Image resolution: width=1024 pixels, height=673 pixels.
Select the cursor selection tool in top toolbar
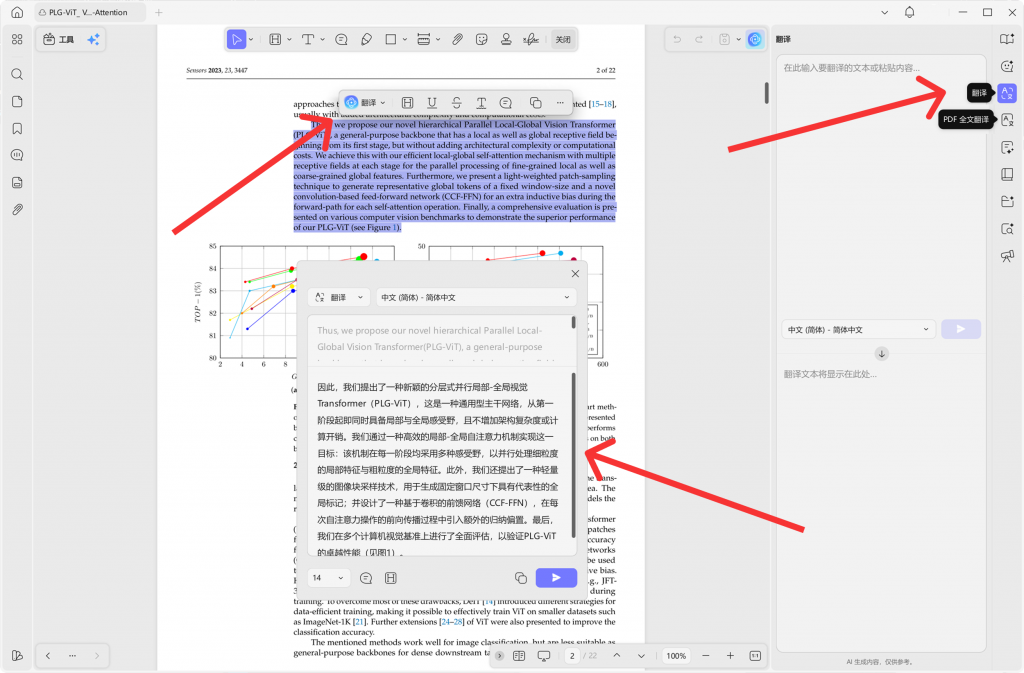coord(236,40)
